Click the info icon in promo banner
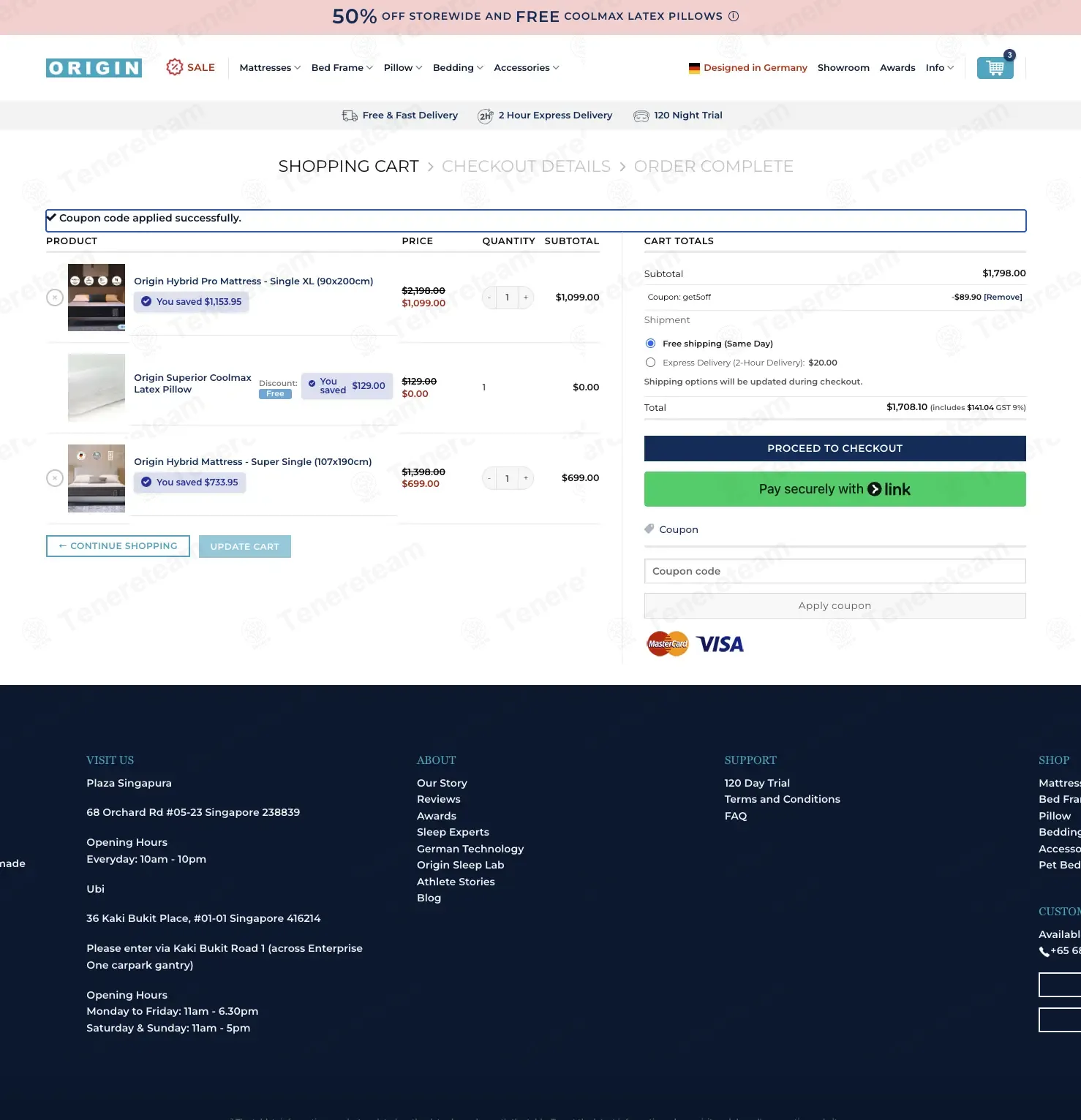1081x1120 pixels. 734,16
